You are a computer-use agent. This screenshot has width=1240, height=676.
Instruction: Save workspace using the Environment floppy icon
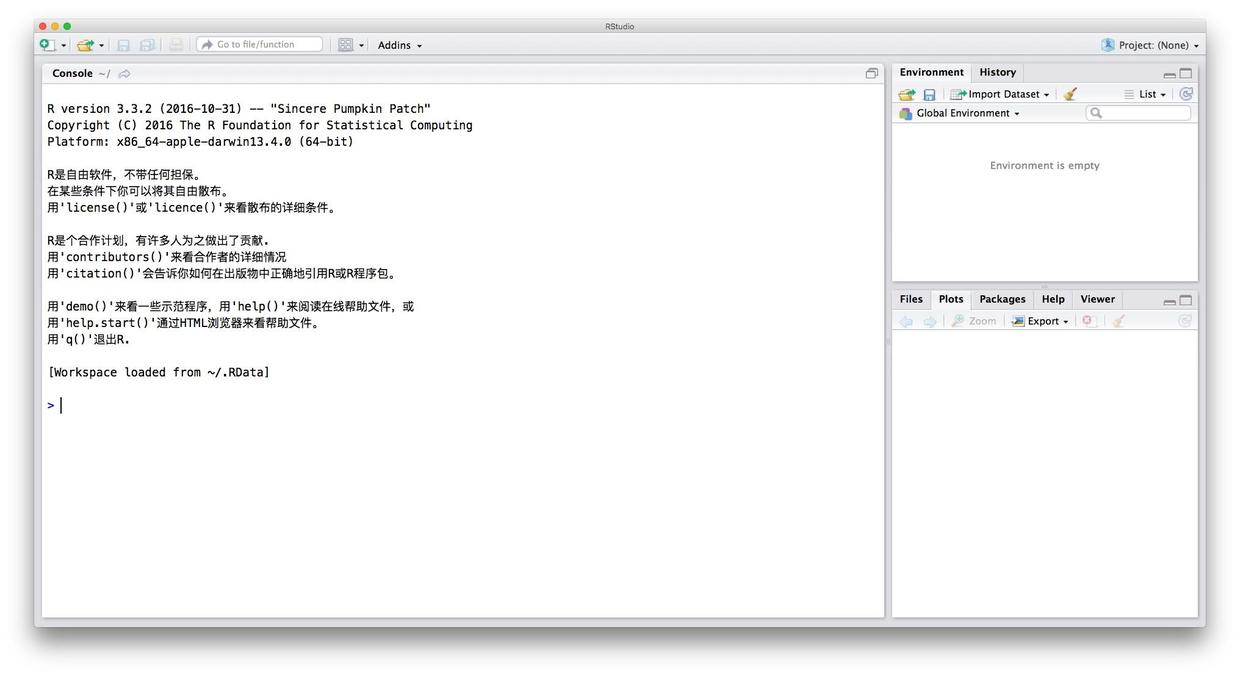point(929,94)
